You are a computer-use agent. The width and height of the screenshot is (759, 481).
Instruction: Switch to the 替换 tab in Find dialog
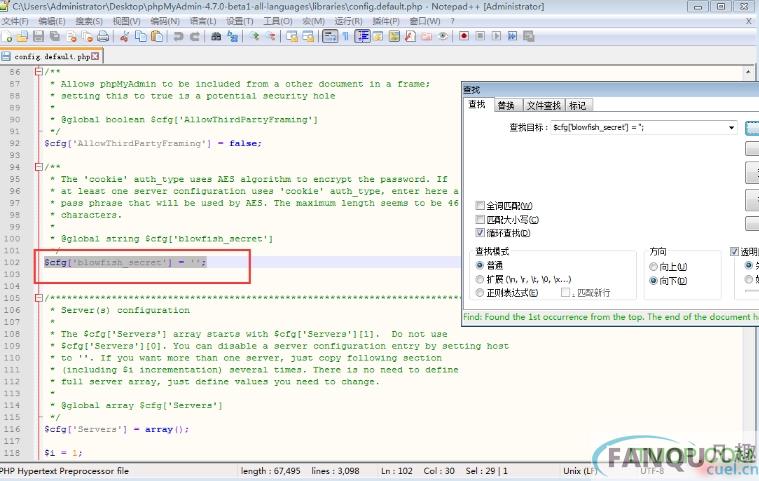point(506,105)
